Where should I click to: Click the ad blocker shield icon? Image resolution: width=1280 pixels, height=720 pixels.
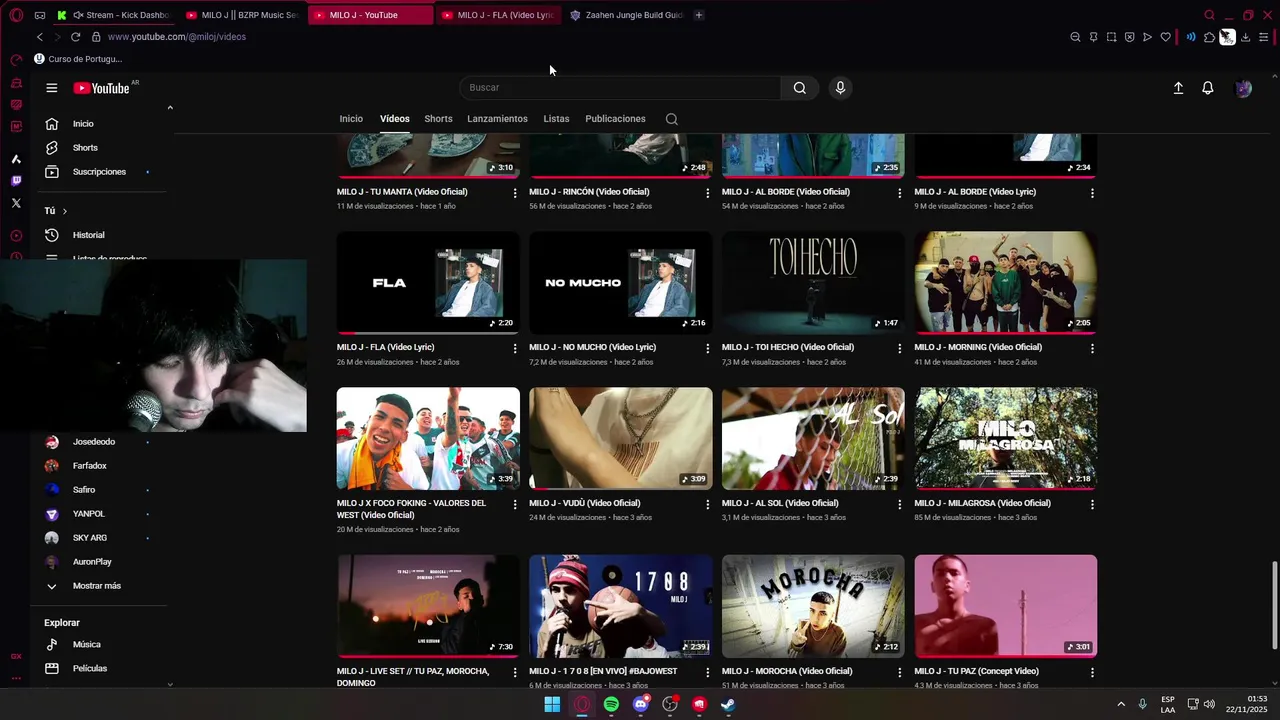click(x=1129, y=37)
